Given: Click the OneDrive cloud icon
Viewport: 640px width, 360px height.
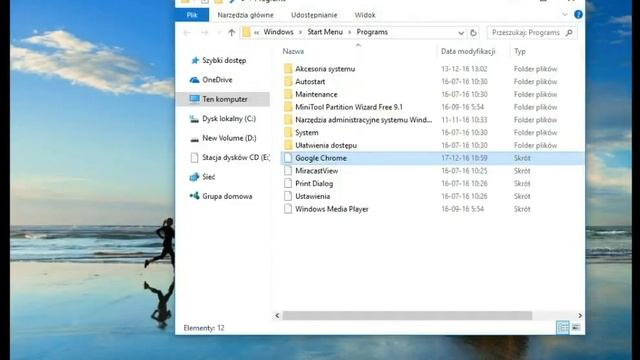Looking at the screenshot, I should pos(194,80).
